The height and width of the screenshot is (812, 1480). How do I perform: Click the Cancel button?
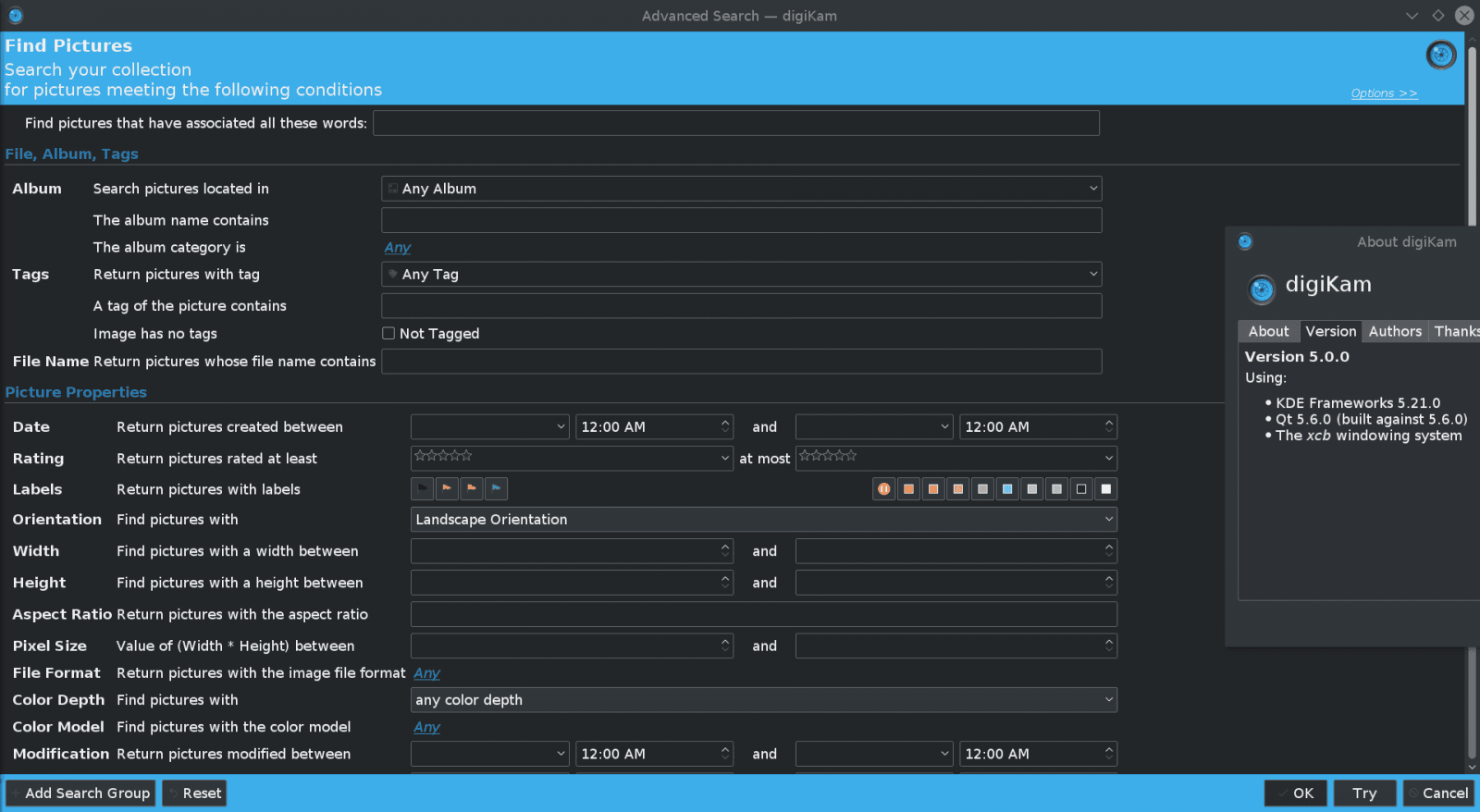click(1438, 794)
